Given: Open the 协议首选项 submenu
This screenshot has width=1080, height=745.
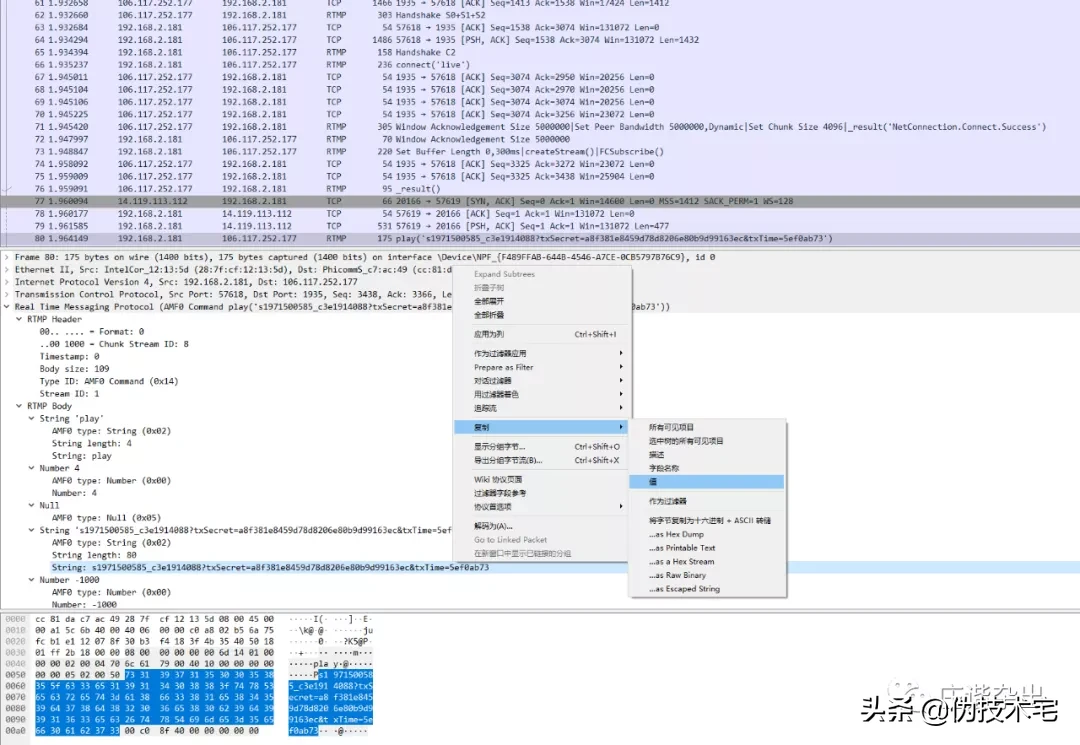Looking at the screenshot, I should click(541, 507).
